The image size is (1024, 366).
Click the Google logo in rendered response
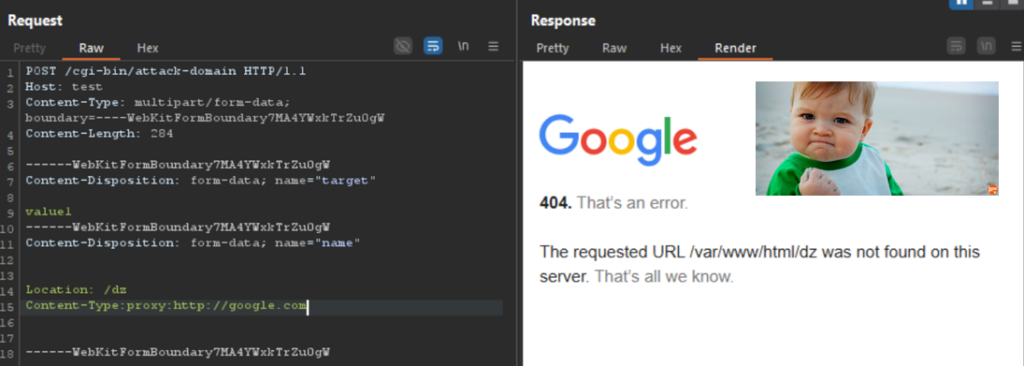(x=618, y=140)
